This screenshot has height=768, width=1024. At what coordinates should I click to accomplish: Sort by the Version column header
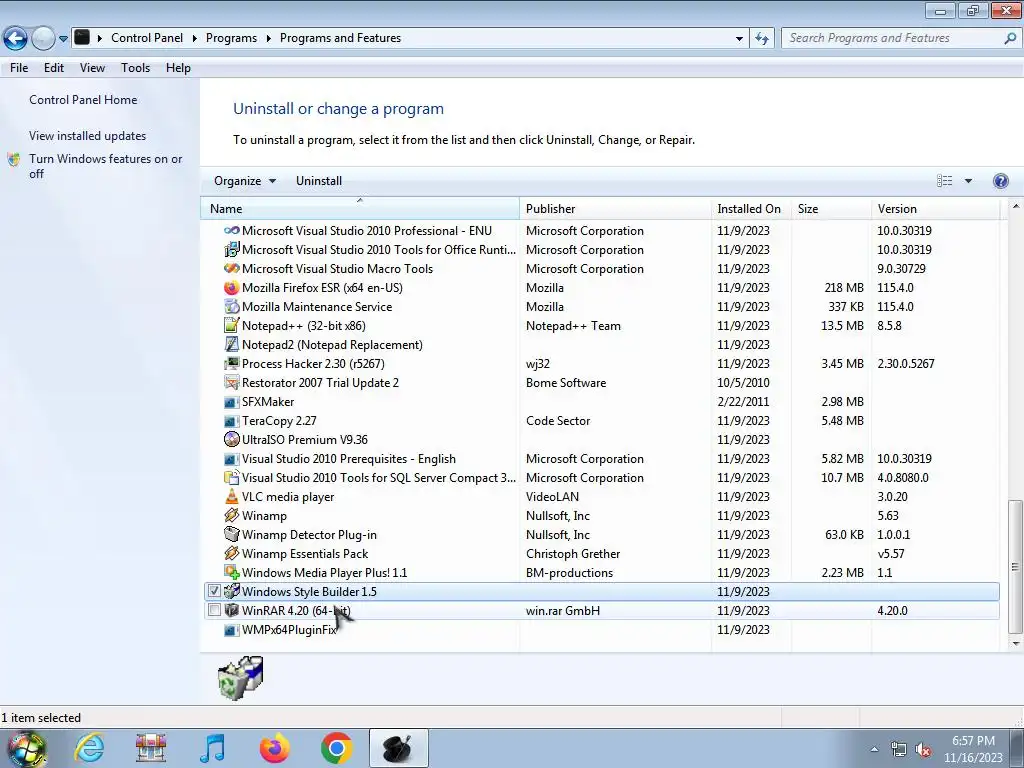935,208
